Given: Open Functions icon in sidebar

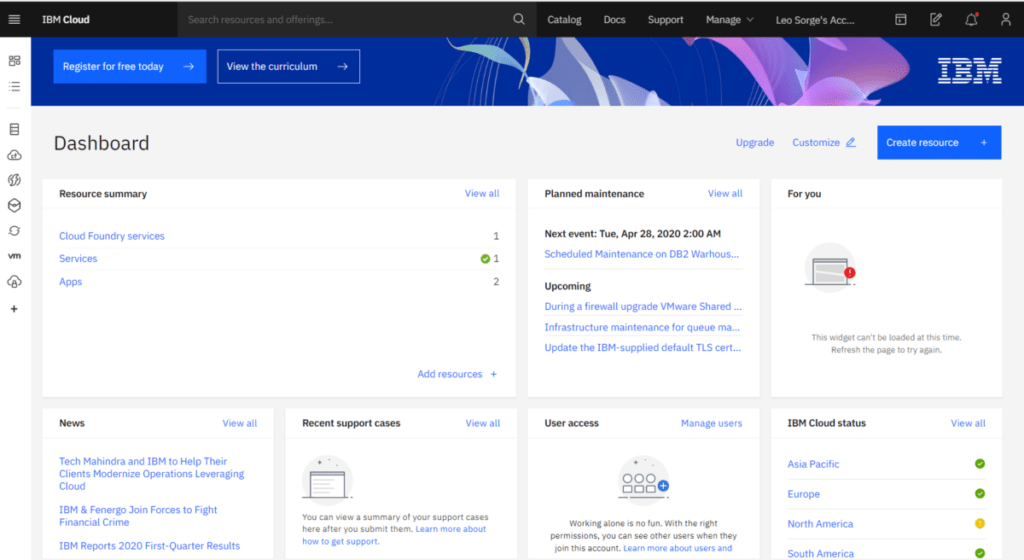Looking at the screenshot, I should coord(14,180).
